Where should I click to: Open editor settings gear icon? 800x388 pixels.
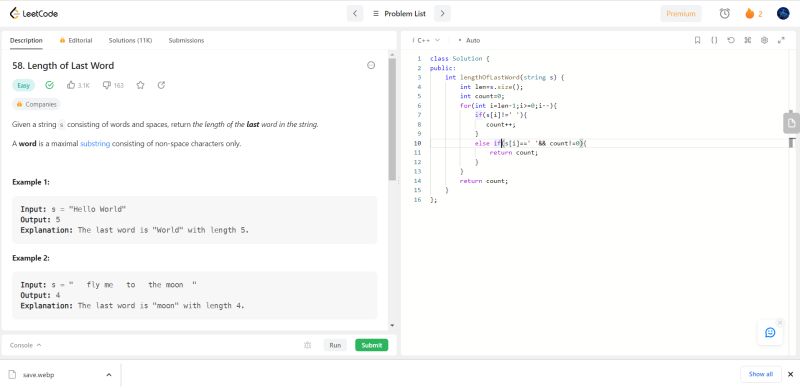pos(764,40)
